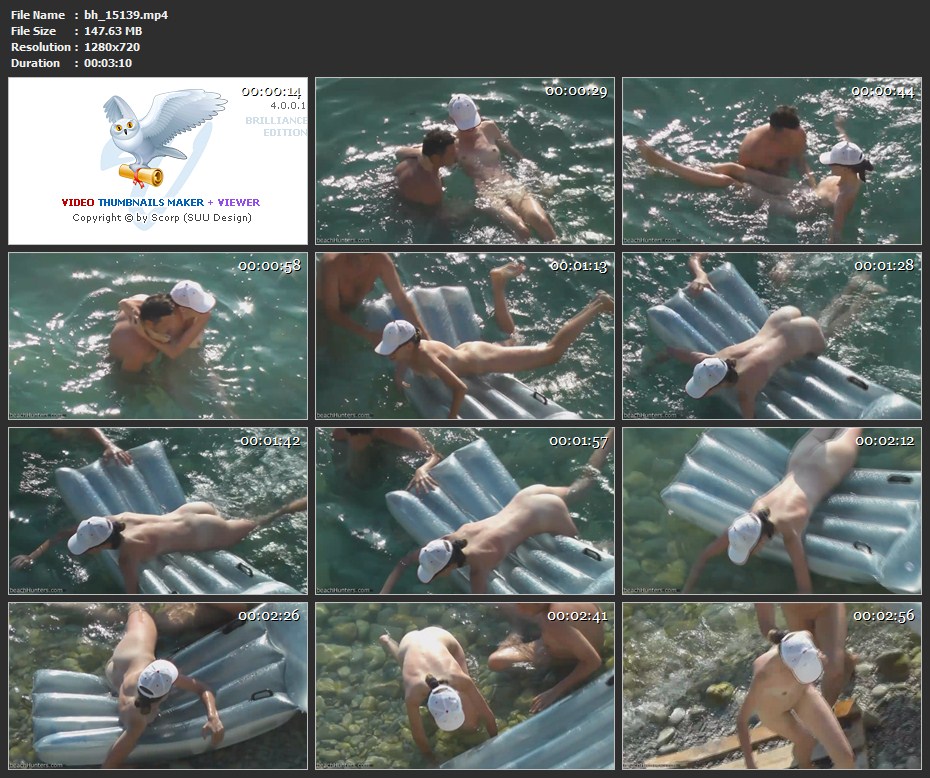
Task: Click the VIDEO THUMBNAILS MAKER + VIEWER title
Action: [160, 202]
